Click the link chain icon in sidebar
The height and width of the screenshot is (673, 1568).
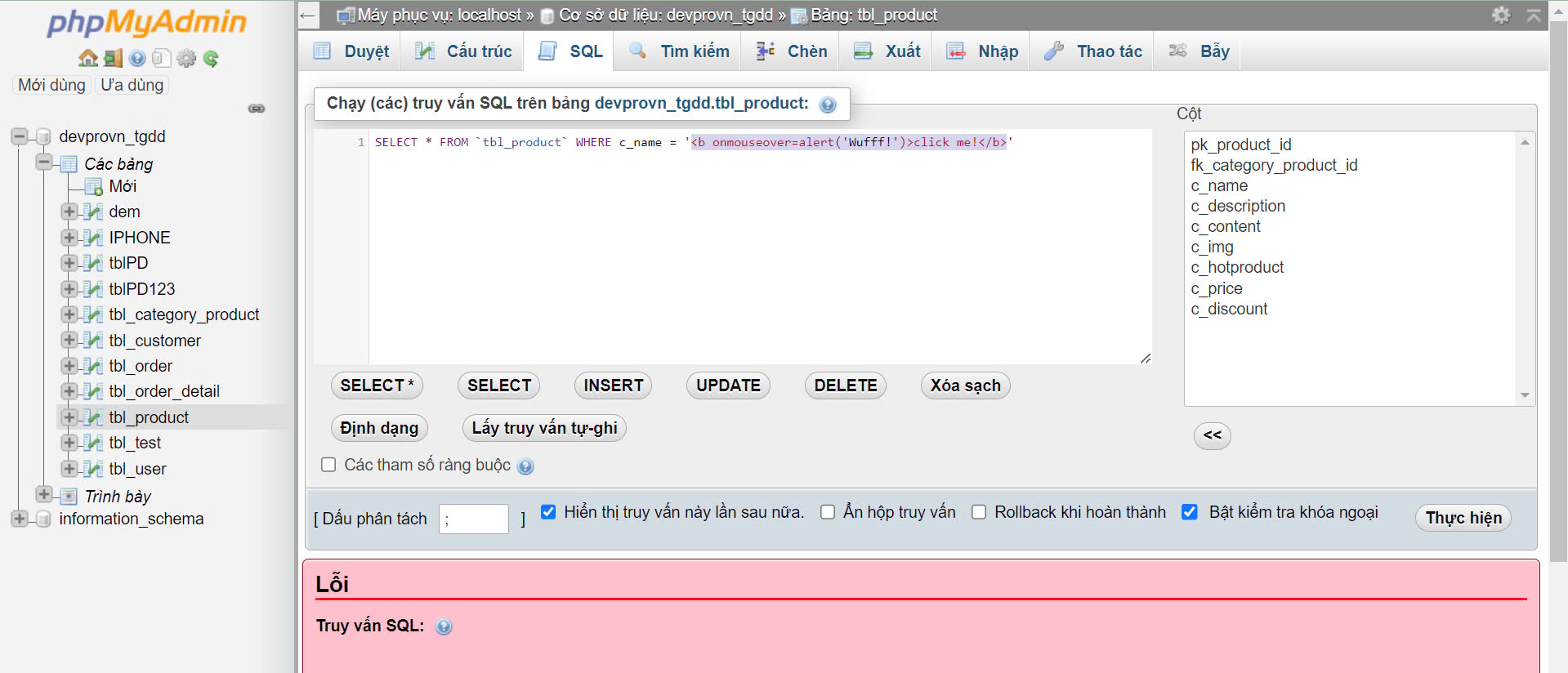click(x=257, y=109)
